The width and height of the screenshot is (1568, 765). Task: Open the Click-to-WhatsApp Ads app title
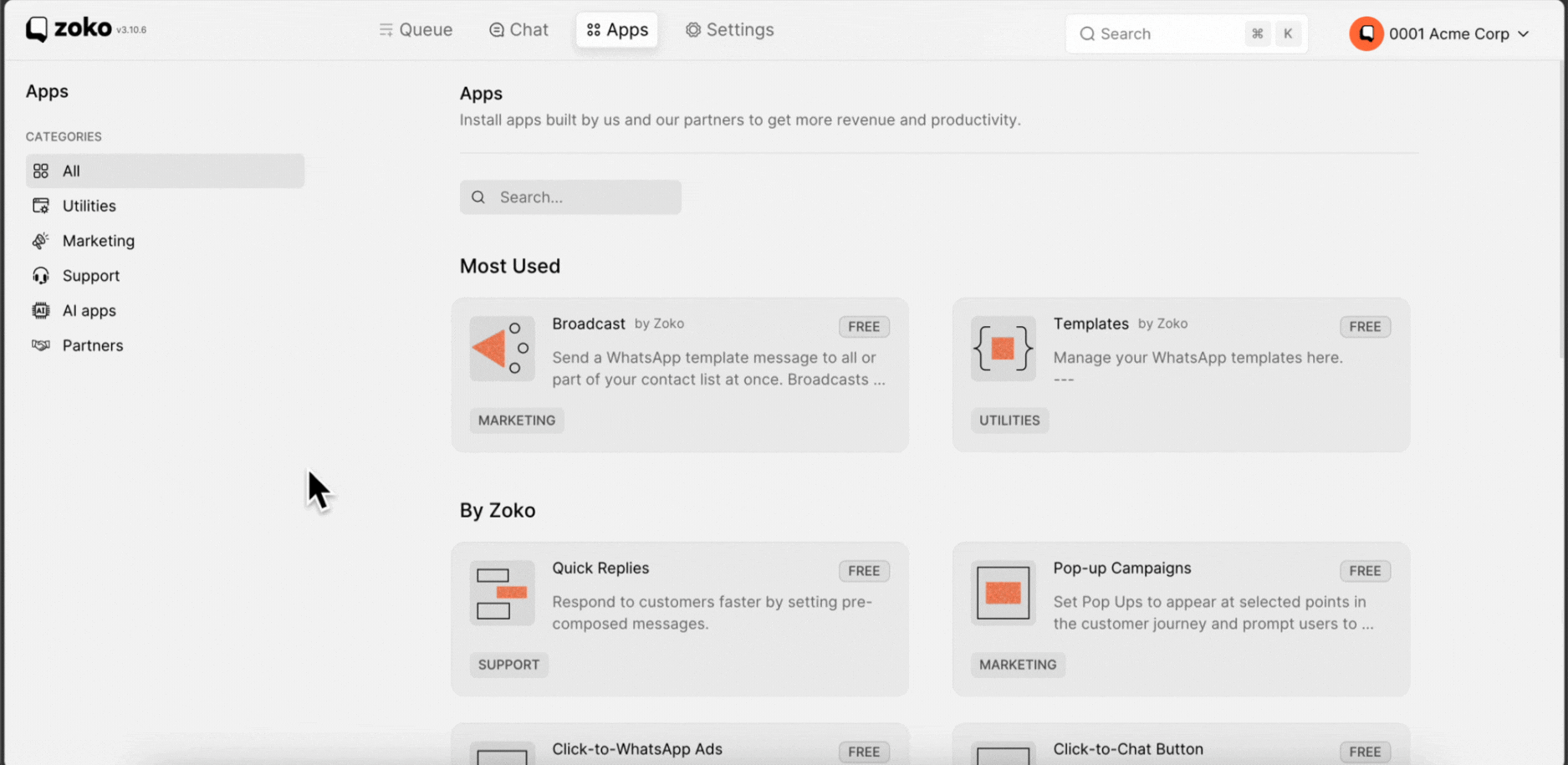tap(637, 749)
